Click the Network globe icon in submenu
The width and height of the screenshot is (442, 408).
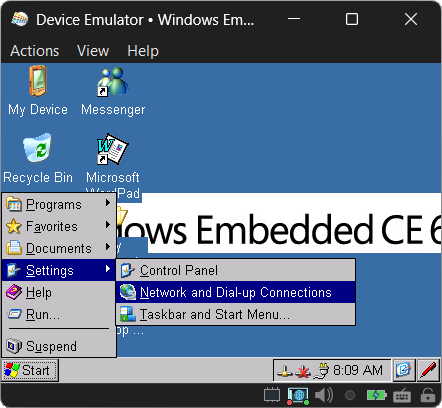pyautogui.click(x=128, y=292)
